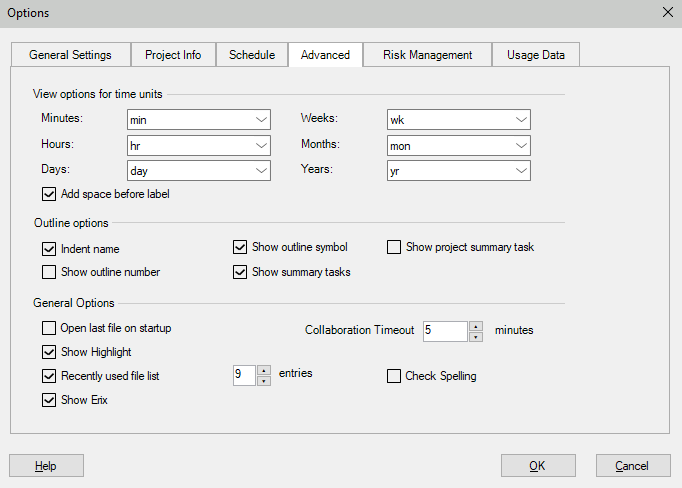
Task: Open the Risk Management tab
Action: point(428,55)
